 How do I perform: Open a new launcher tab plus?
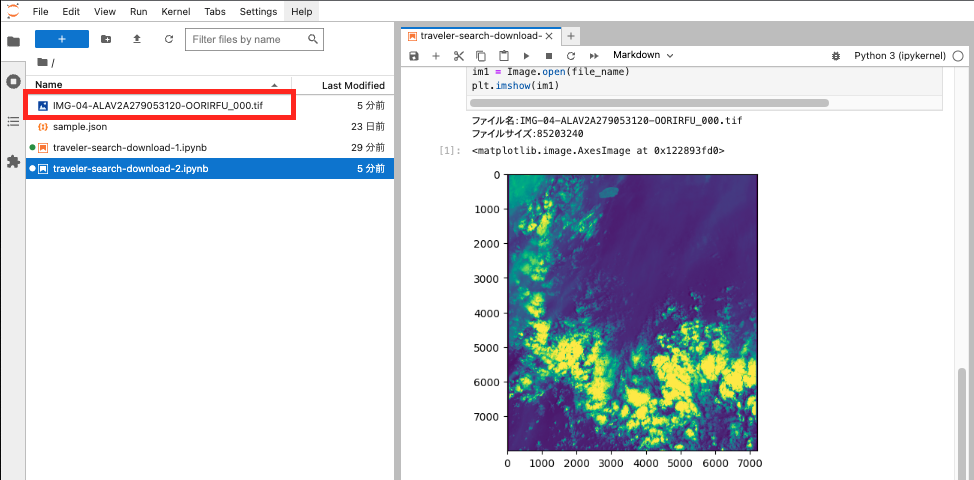pyautogui.click(x=571, y=36)
